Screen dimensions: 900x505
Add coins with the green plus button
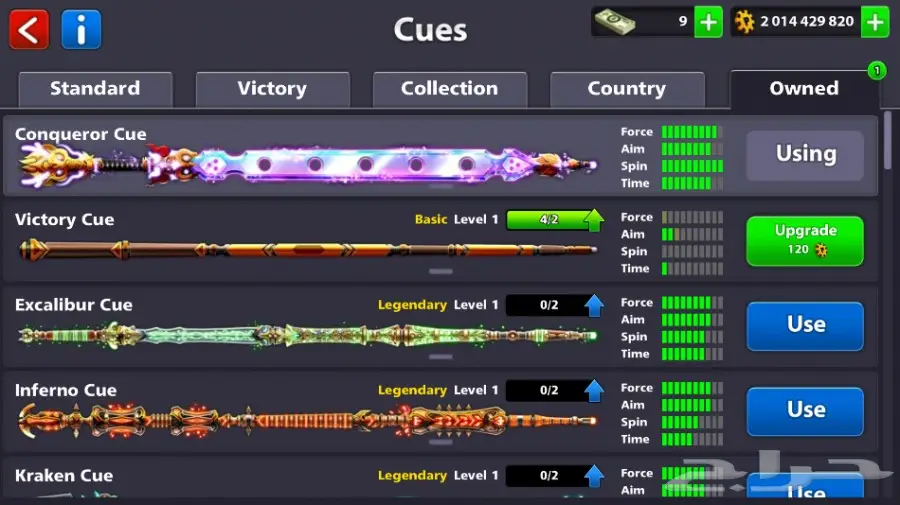coord(875,22)
